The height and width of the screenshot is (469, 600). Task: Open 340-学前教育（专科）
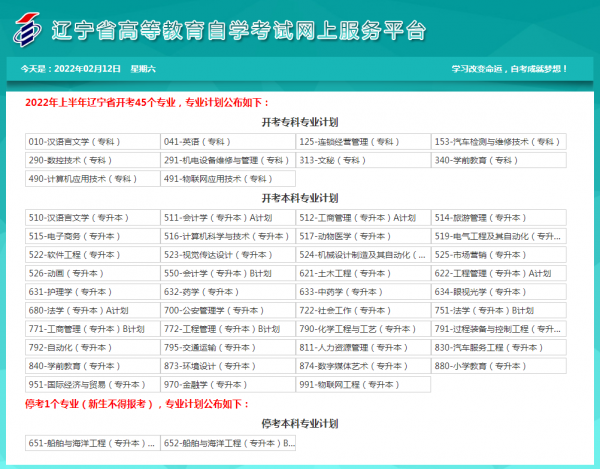[x=499, y=160]
